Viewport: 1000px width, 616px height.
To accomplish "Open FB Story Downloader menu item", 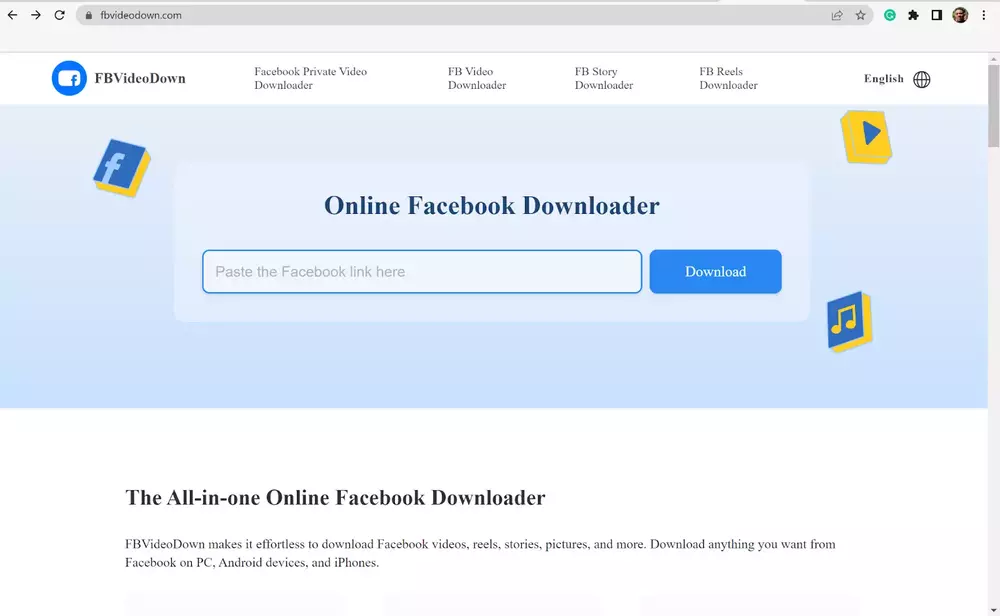I will (x=603, y=78).
